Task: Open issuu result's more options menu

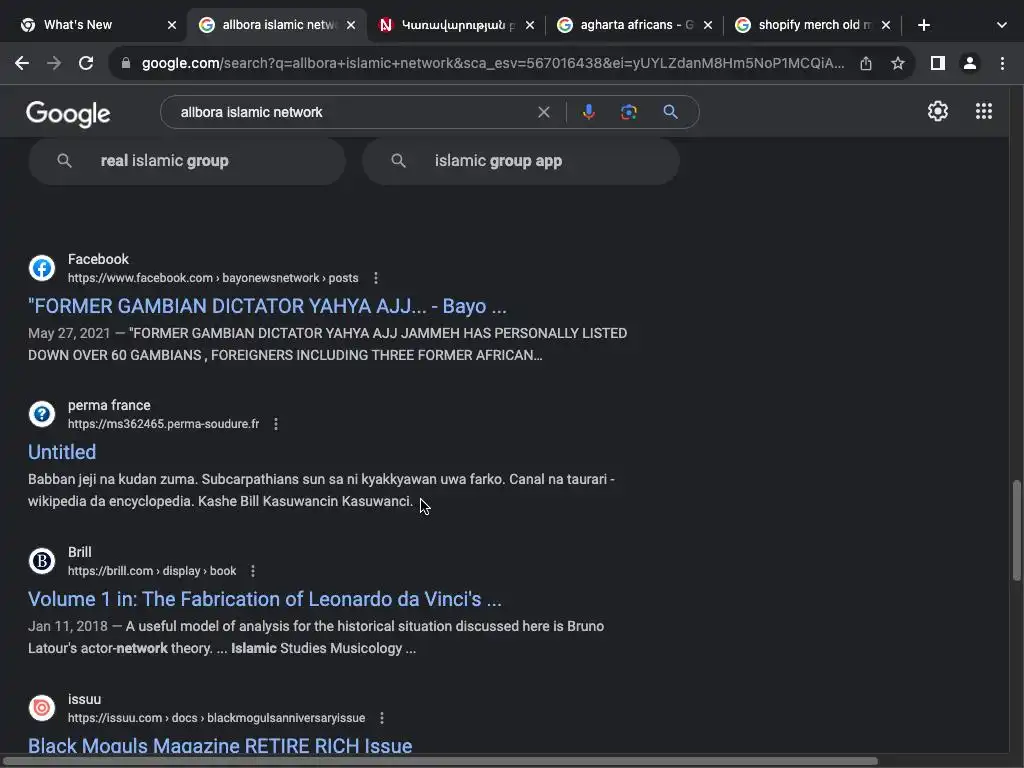Action: pos(381,718)
